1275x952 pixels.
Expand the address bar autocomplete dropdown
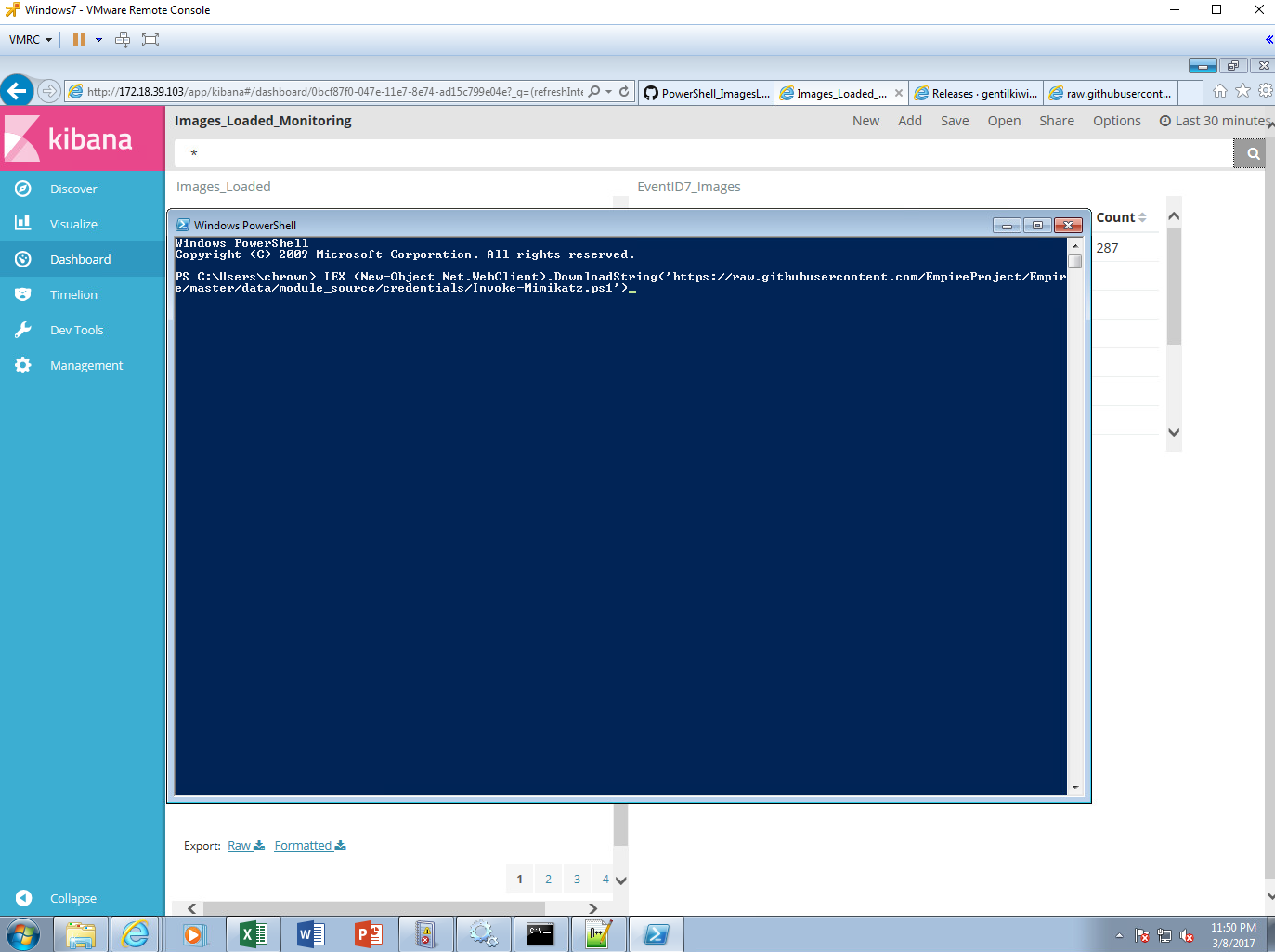pyautogui.click(x=609, y=92)
